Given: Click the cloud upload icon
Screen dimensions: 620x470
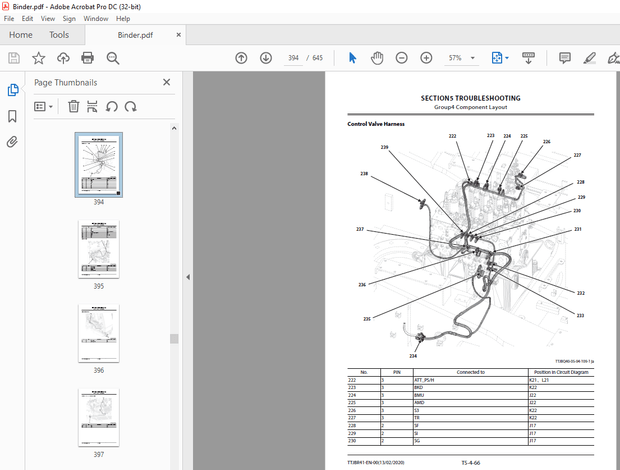Looking at the screenshot, I should [x=63, y=58].
